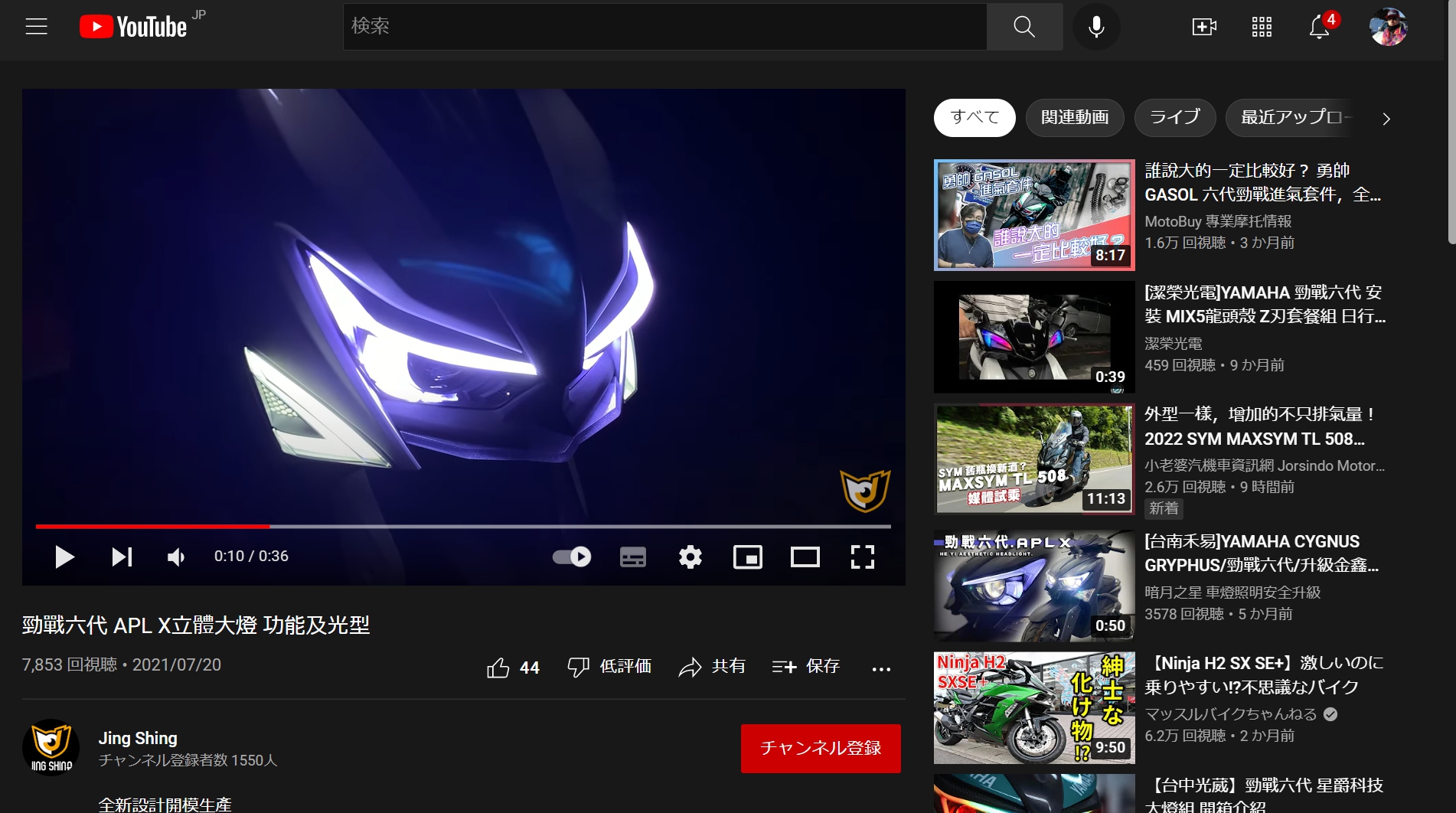Viewport: 1456px width, 813px height.
Task: Click subscriber count チャンネル登録者数 1550人
Action: coord(188,760)
